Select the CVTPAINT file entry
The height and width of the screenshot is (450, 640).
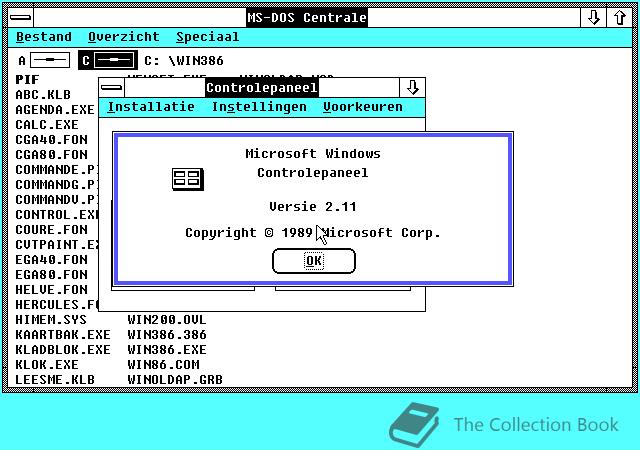(x=56, y=245)
